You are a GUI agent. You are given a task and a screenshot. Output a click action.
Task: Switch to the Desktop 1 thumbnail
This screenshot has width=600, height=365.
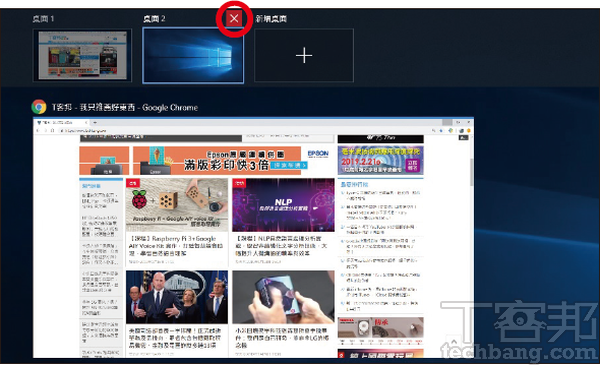tap(82, 55)
